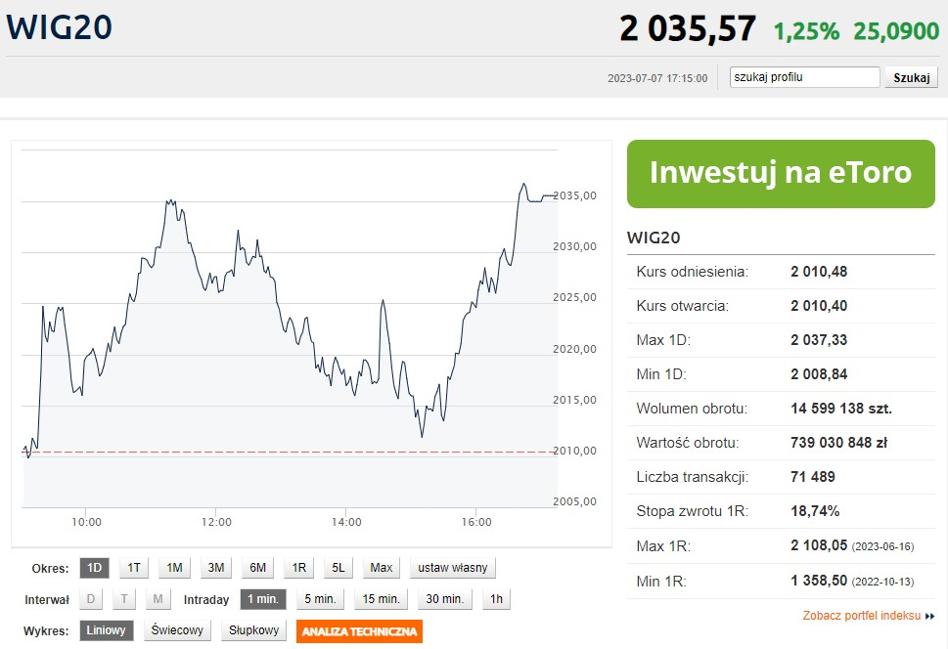Set chart period to 1M

click(175, 568)
